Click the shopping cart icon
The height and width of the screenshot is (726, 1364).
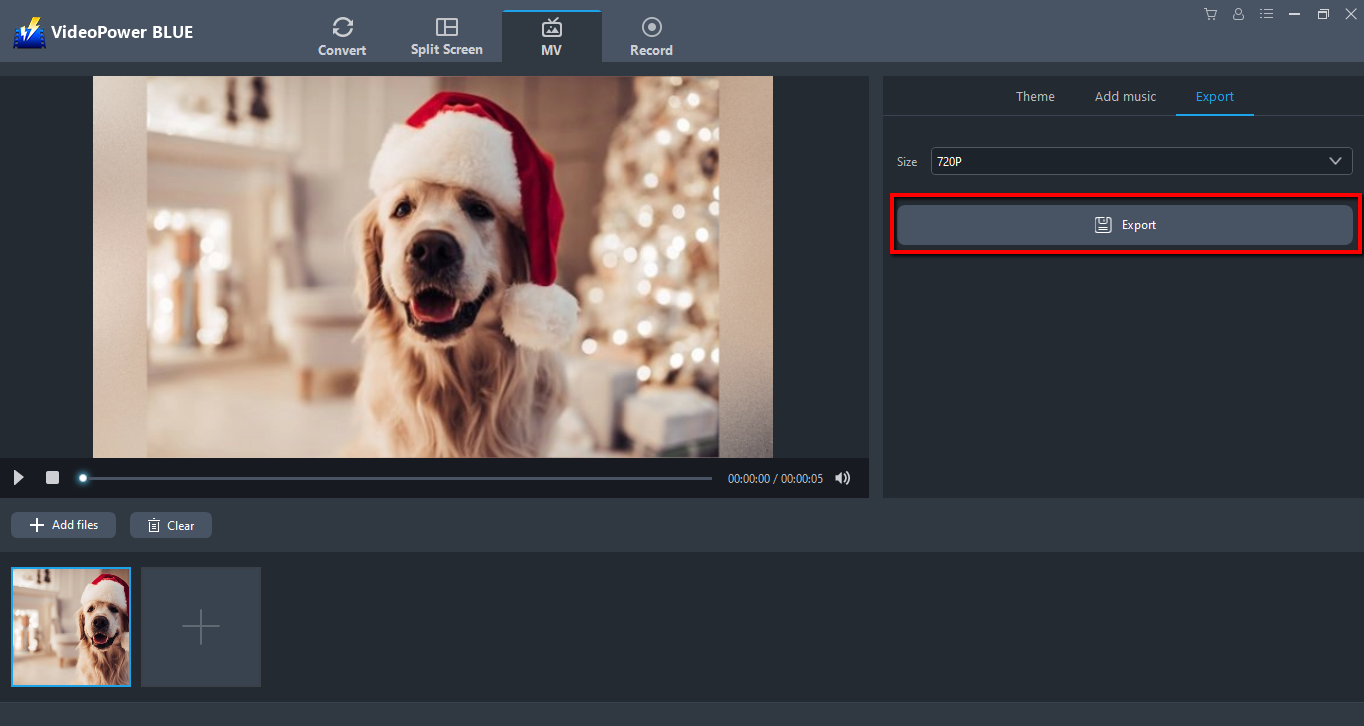tap(1210, 14)
